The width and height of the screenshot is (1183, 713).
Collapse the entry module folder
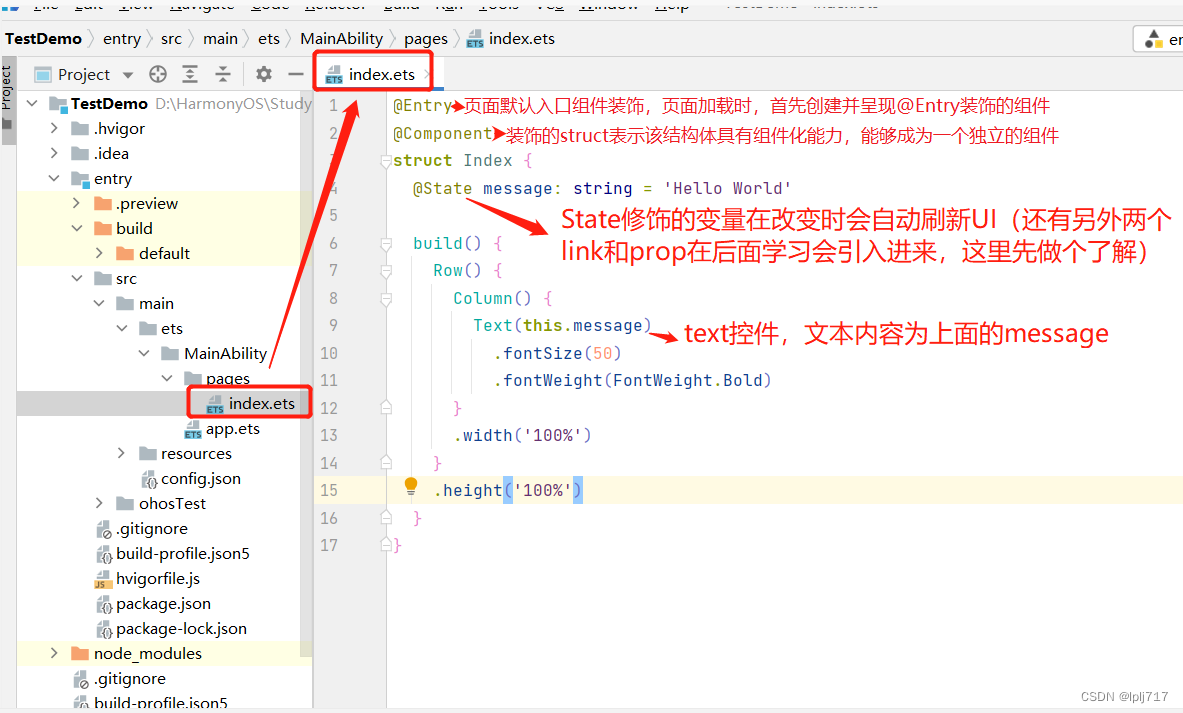click(x=54, y=178)
